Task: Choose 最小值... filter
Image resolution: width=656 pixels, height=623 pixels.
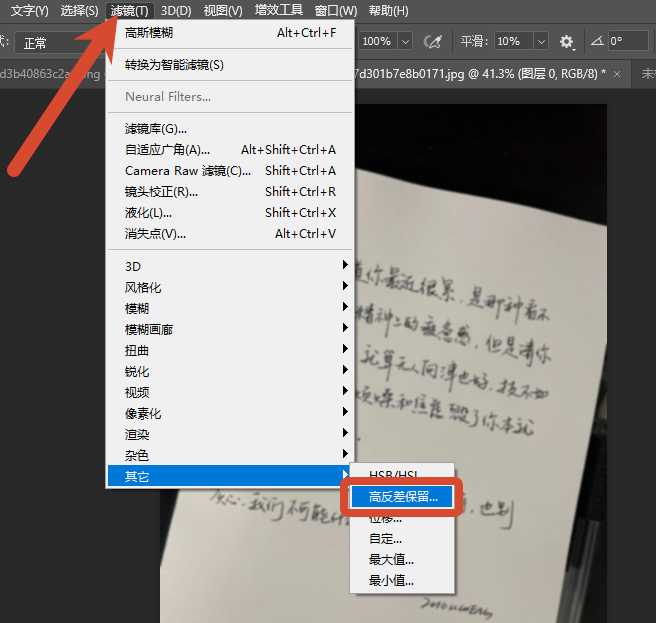Action: tap(402, 580)
